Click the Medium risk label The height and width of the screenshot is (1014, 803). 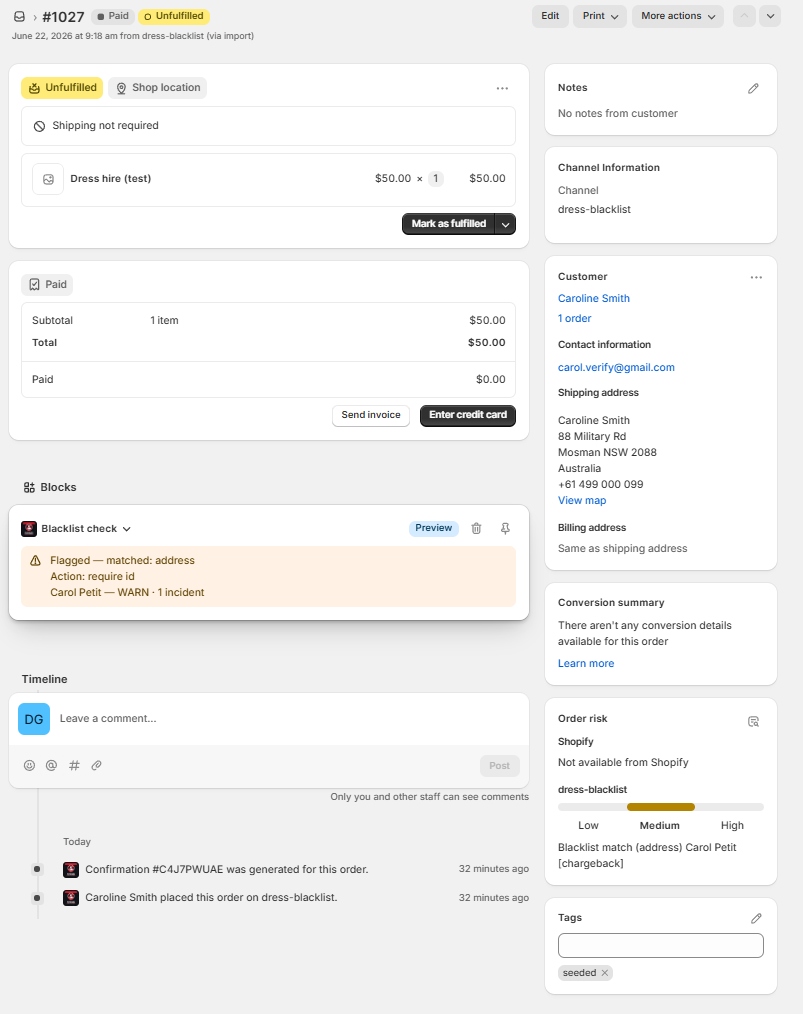point(659,826)
